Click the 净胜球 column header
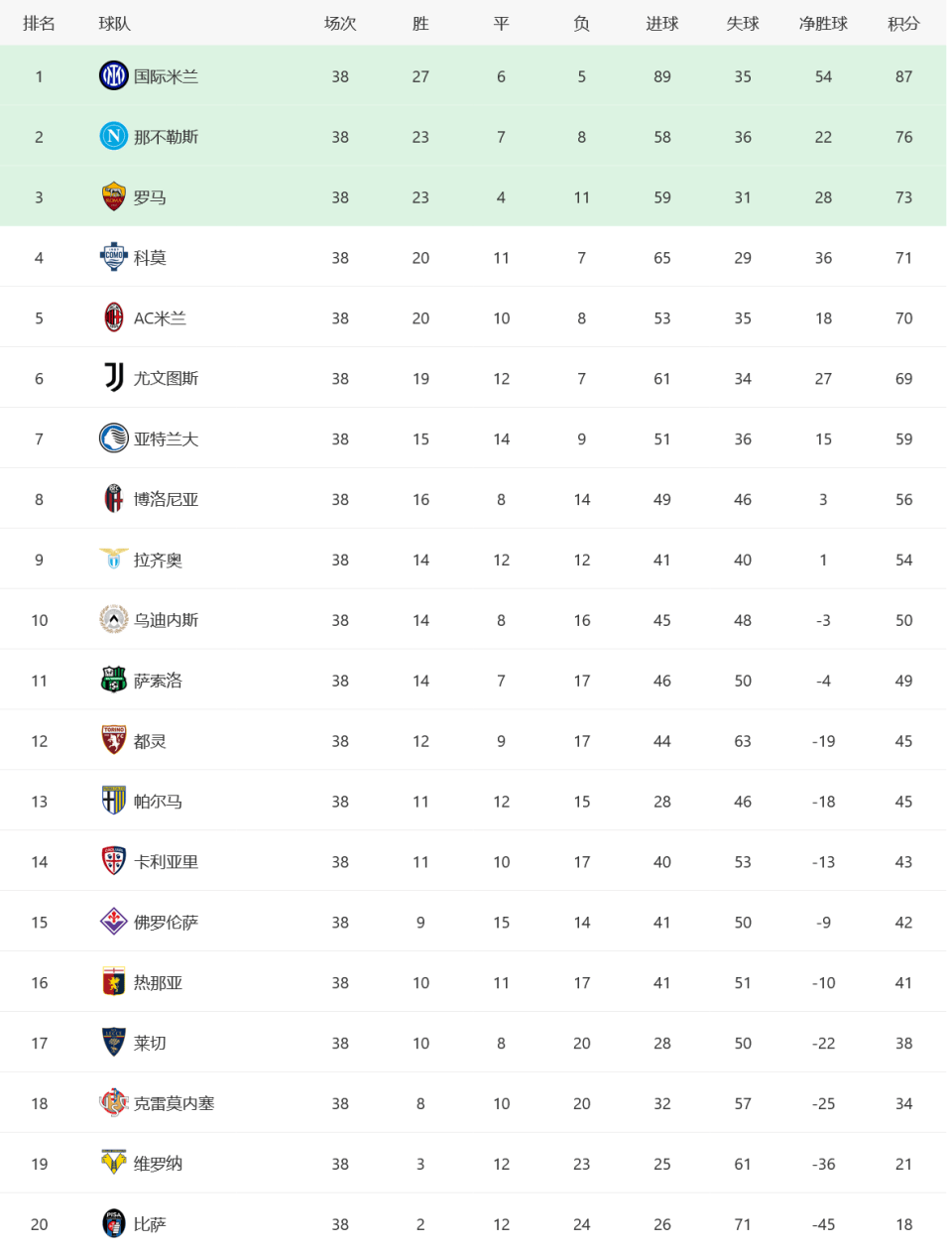Screen dimensions: 952x1251 (823, 24)
